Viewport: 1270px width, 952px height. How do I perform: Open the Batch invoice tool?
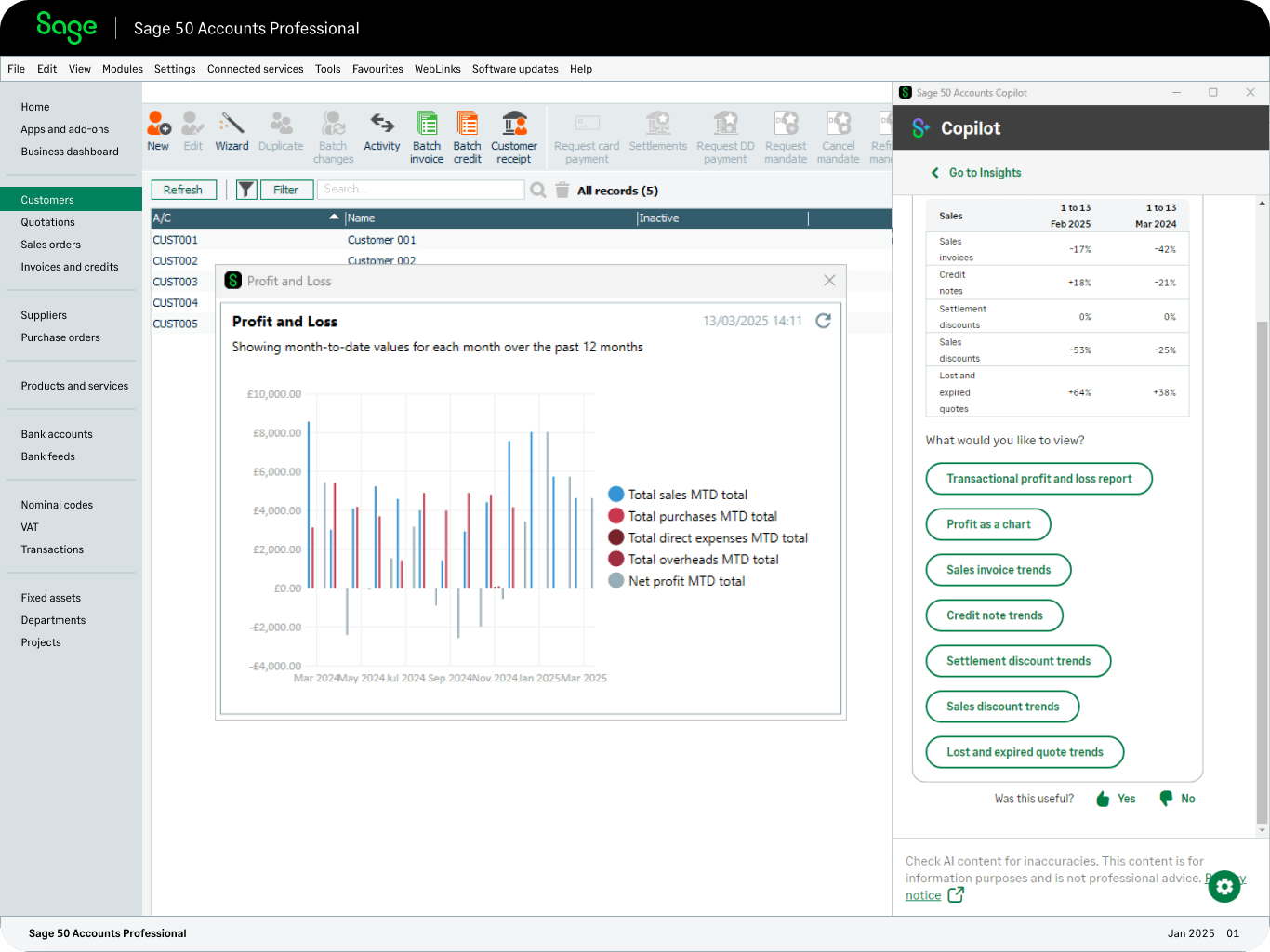click(x=427, y=130)
